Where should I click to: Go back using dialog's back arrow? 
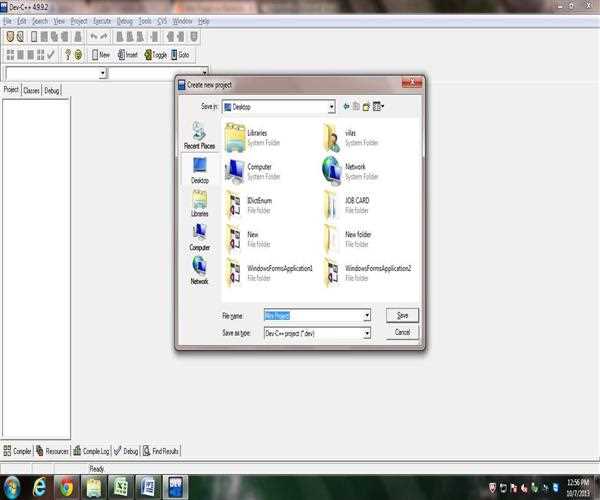(346, 105)
